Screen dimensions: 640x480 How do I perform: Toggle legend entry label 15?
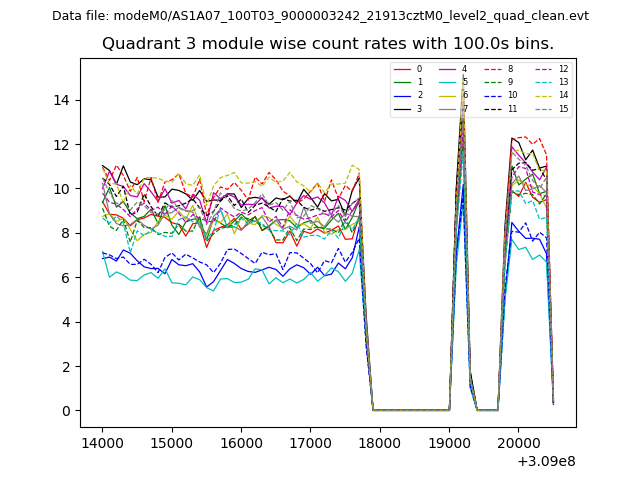(563, 108)
